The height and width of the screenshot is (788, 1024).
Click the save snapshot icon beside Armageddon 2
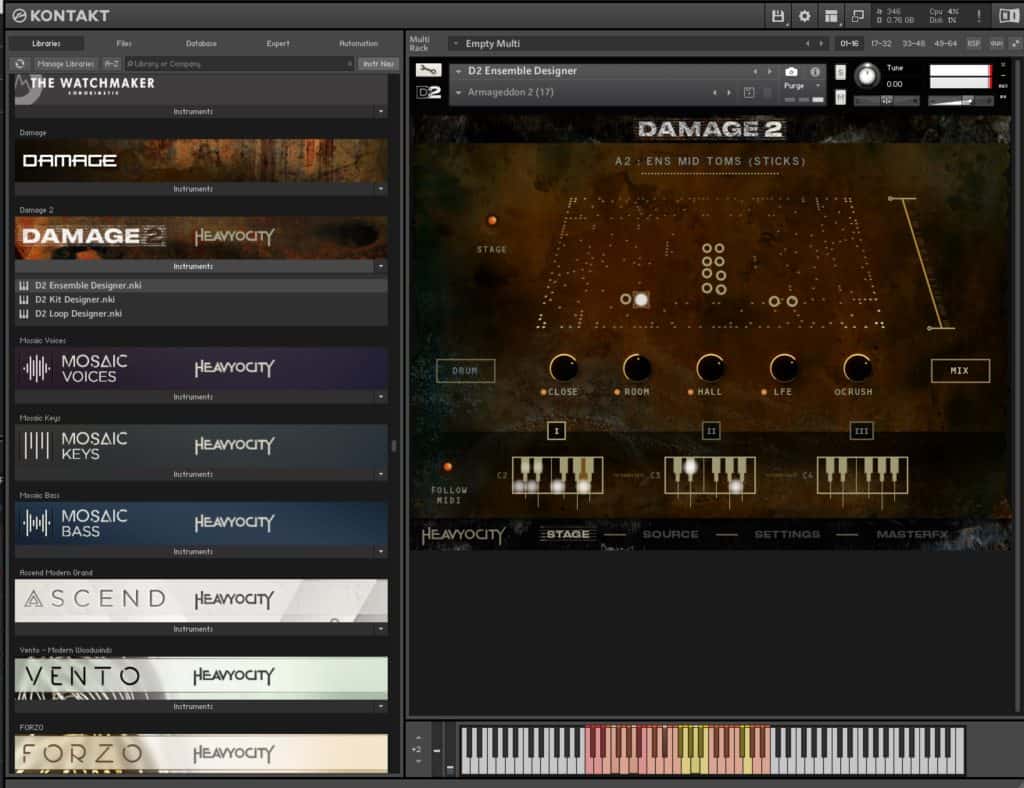[749, 93]
